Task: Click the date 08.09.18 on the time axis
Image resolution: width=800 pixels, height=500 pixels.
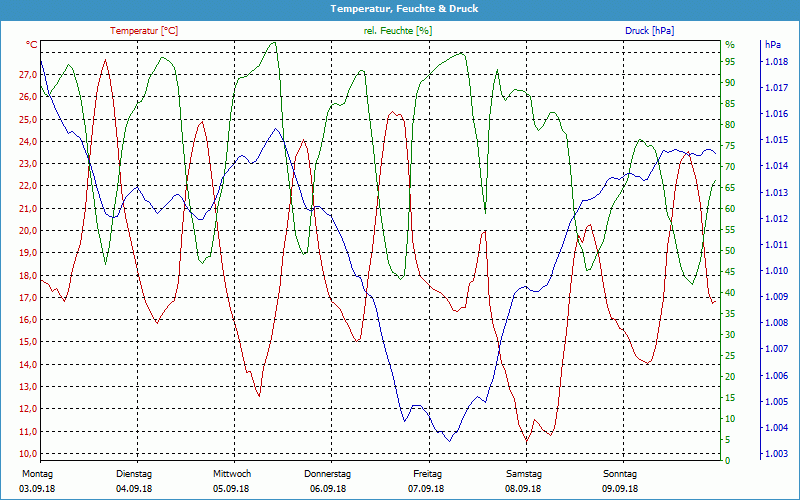Action: [x=523, y=489]
